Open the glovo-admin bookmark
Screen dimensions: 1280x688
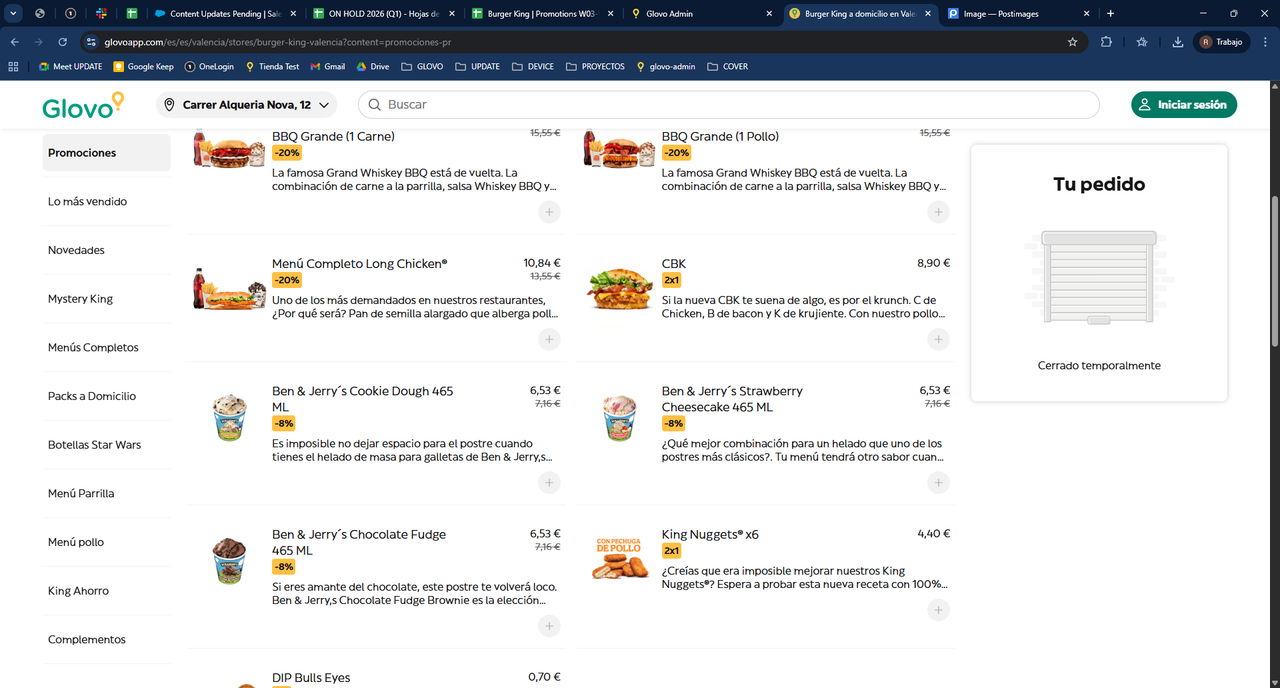(666, 67)
